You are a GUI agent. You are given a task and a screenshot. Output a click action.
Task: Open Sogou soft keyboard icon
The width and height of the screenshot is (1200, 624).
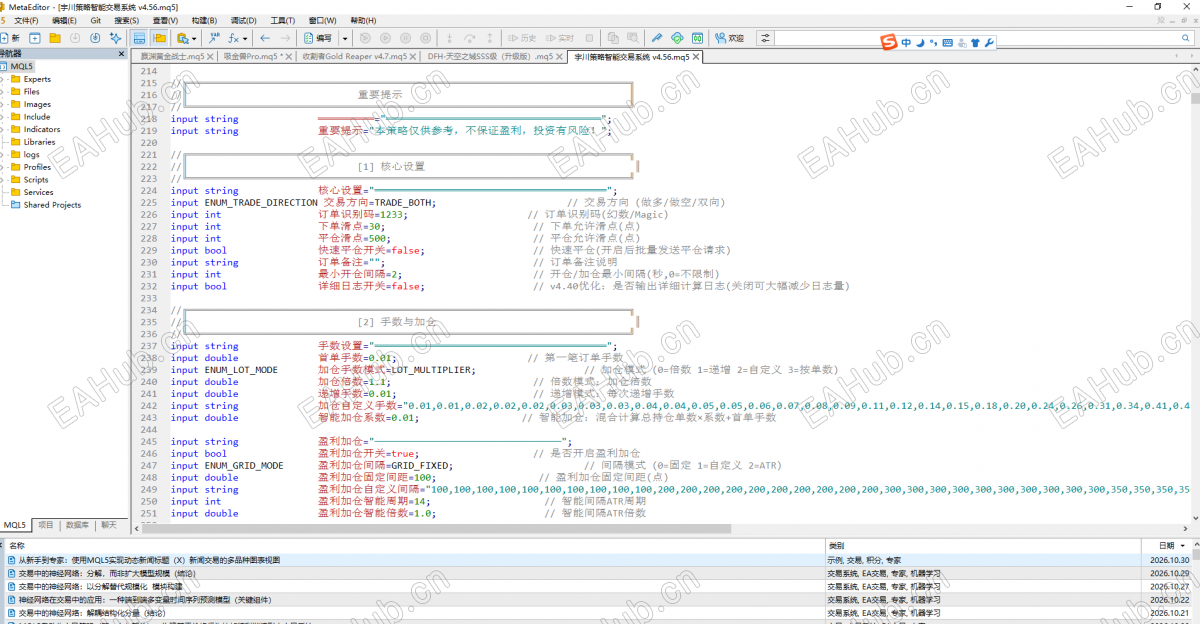tap(947, 43)
